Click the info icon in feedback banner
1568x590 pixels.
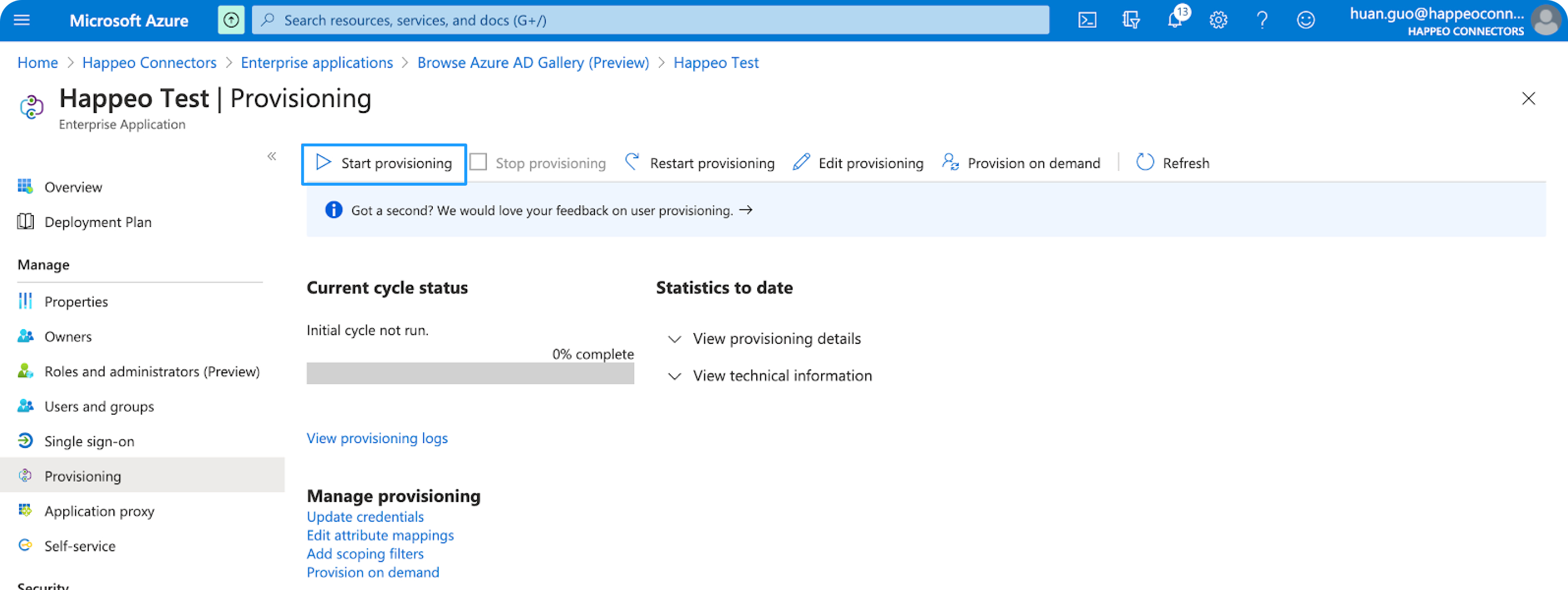click(x=334, y=210)
